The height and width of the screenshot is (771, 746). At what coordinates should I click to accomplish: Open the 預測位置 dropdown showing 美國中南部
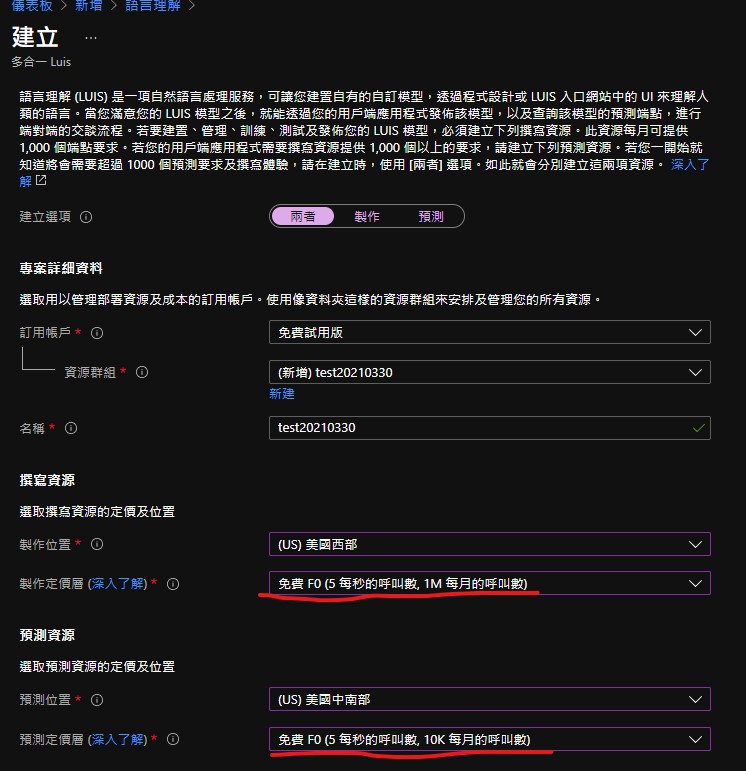[x=489, y=699]
